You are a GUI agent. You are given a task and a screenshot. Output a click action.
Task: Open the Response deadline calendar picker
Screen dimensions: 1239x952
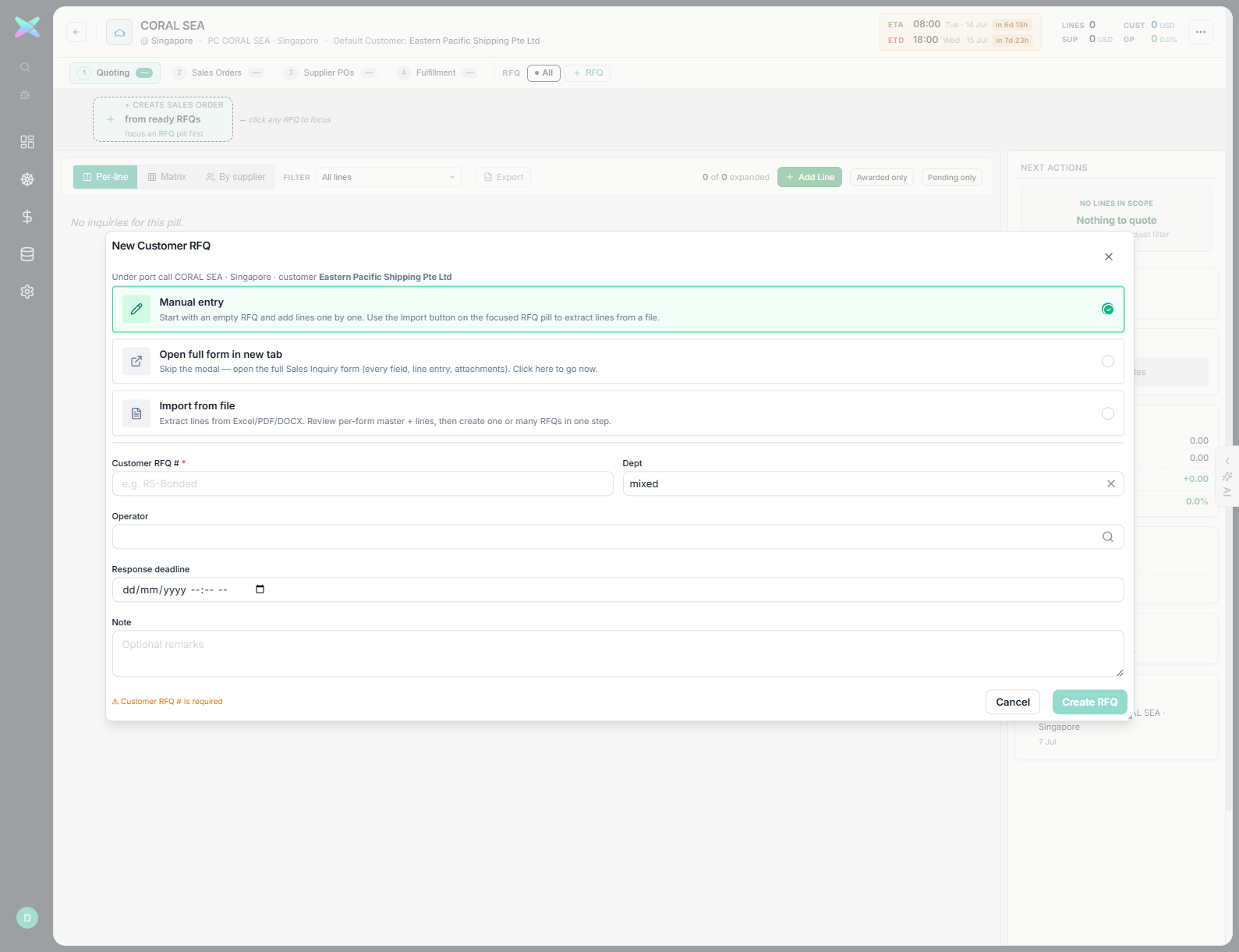coord(260,589)
